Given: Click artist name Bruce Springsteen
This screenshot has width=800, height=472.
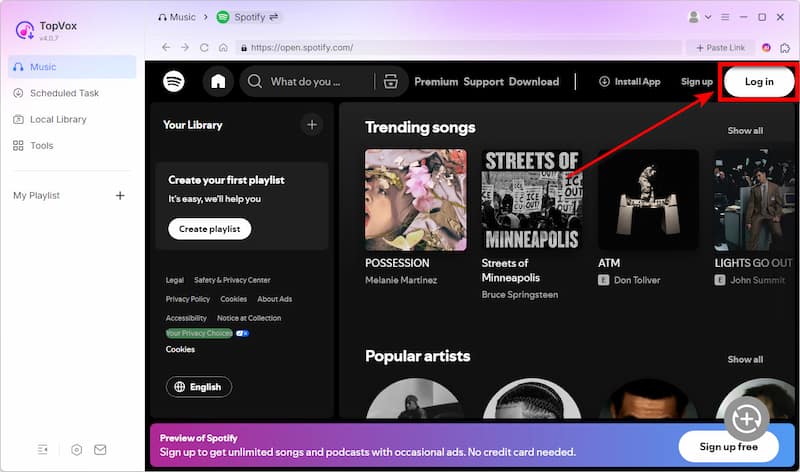Looking at the screenshot, I should coord(520,294).
